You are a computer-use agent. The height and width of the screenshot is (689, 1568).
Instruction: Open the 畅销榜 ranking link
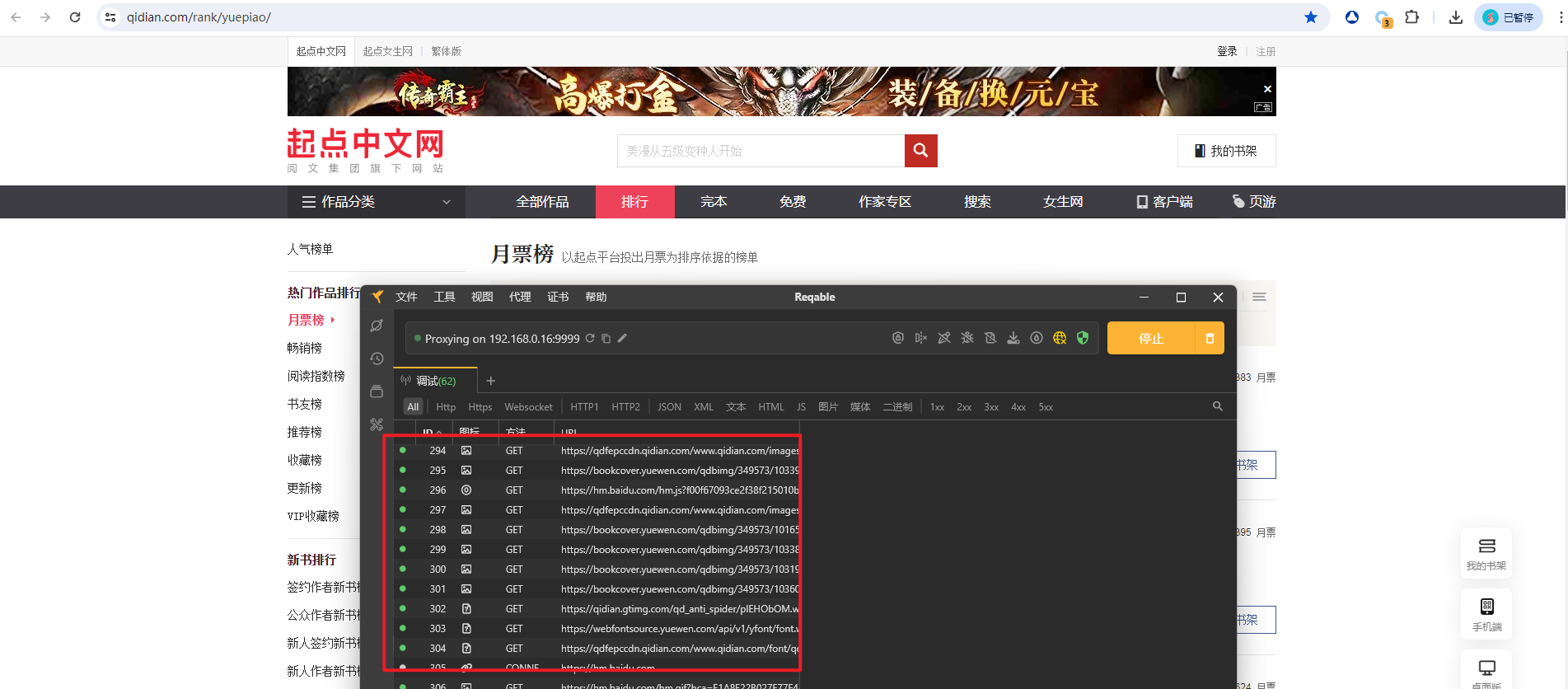click(x=305, y=348)
